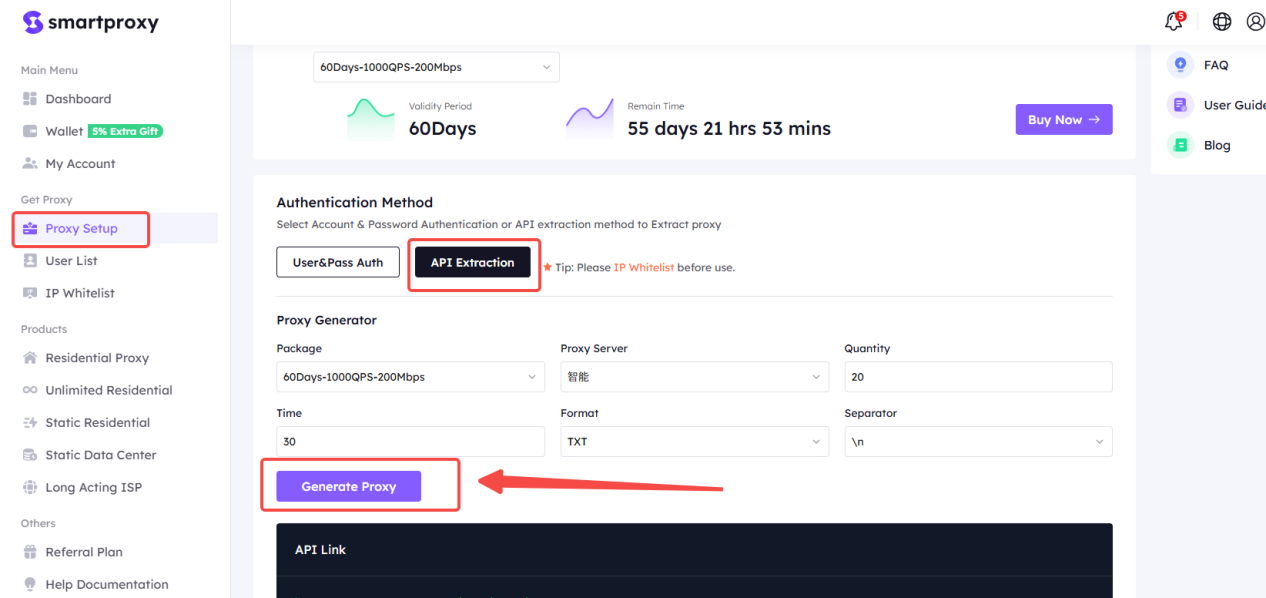Click the Dashboard sidebar icon
The image size is (1266, 598).
tap(30, 99)
